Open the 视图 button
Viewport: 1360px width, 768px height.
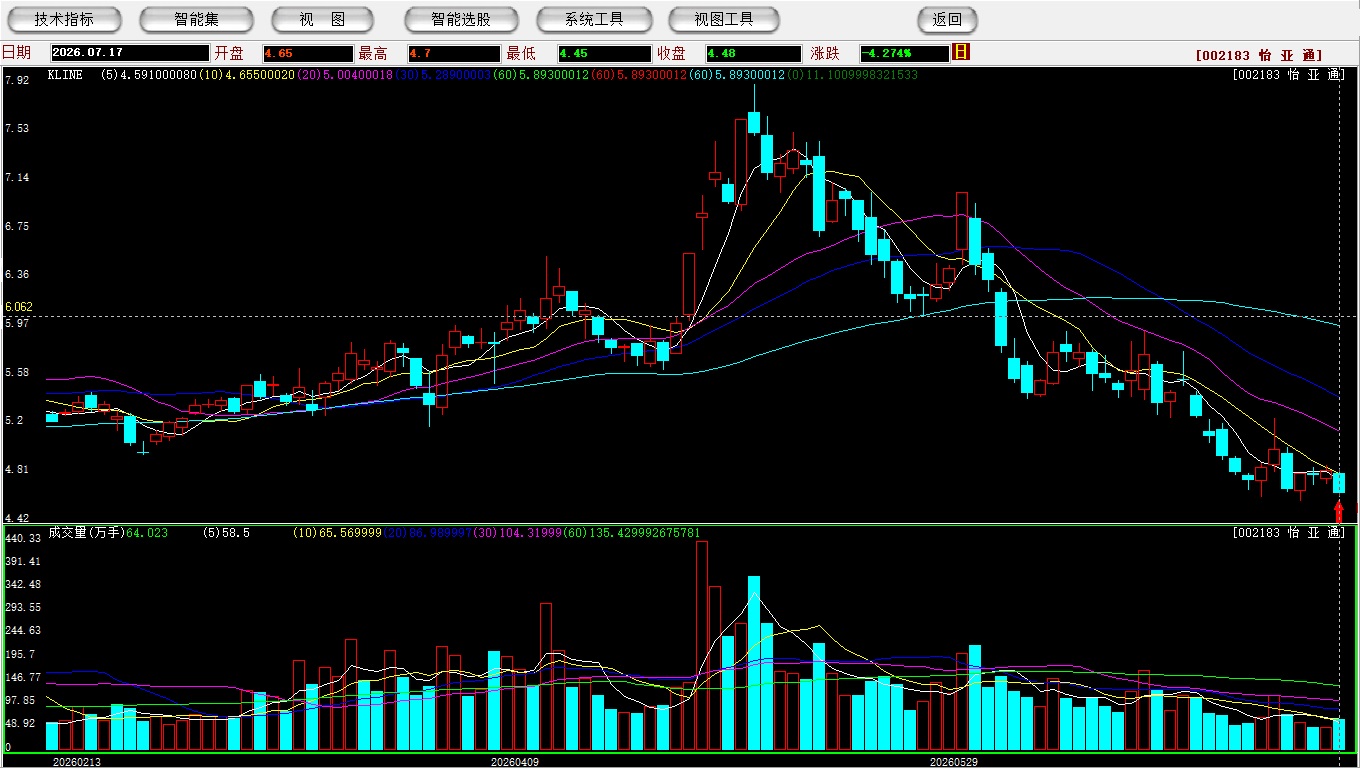tap(322, 19)
